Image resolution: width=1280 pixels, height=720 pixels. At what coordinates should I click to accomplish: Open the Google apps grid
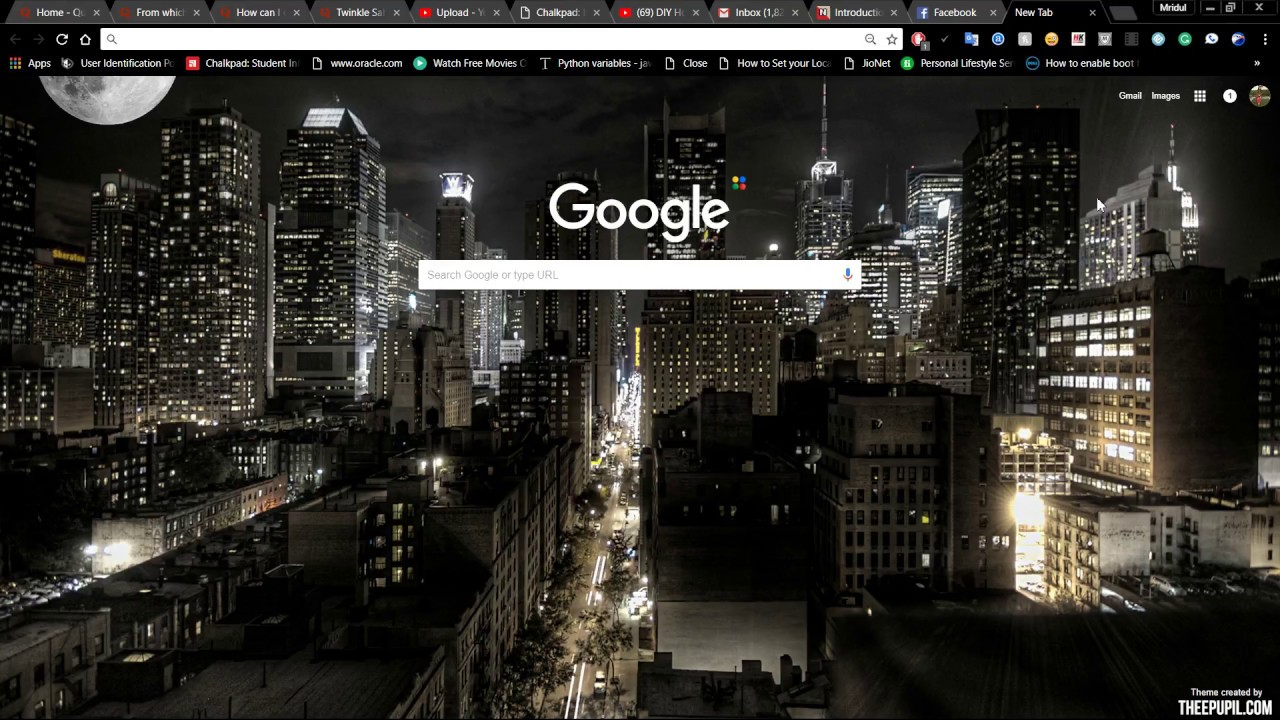[1200, 96]
